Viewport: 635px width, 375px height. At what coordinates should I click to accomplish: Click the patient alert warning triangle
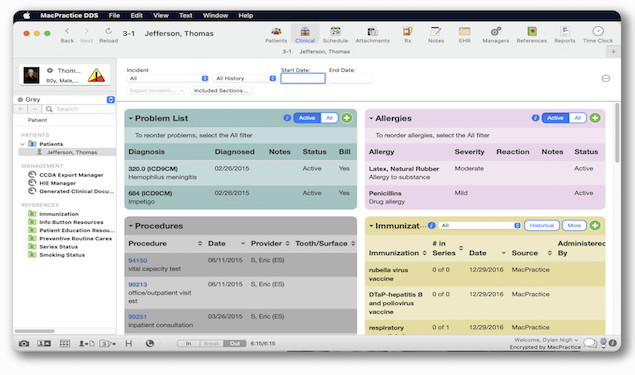[x=96, y=75]
